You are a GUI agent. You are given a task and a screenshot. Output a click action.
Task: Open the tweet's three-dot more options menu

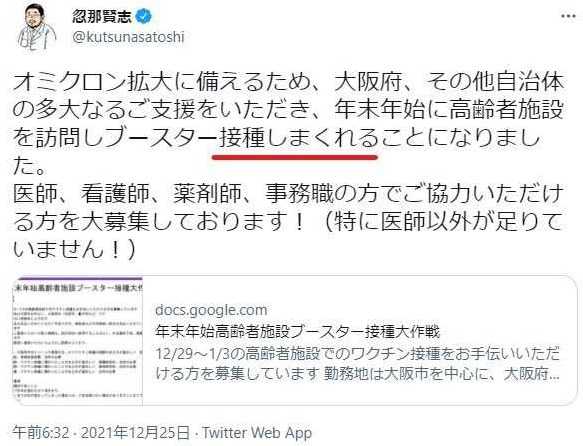pos(568,17)
